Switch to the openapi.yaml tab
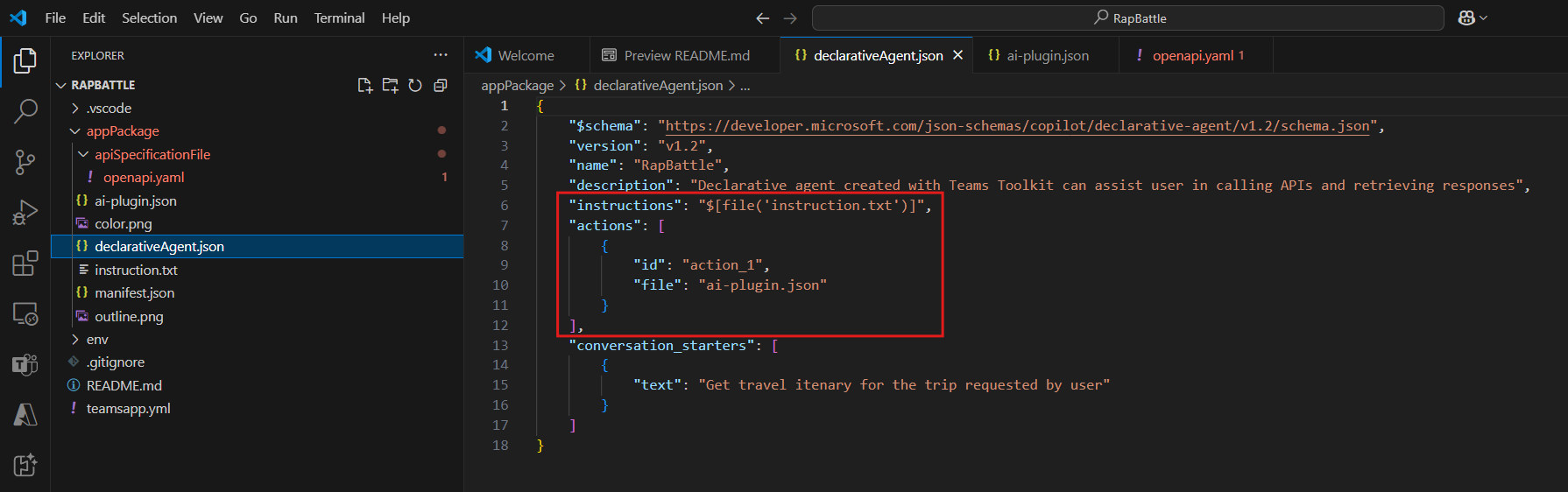 tap(1197, 55)
